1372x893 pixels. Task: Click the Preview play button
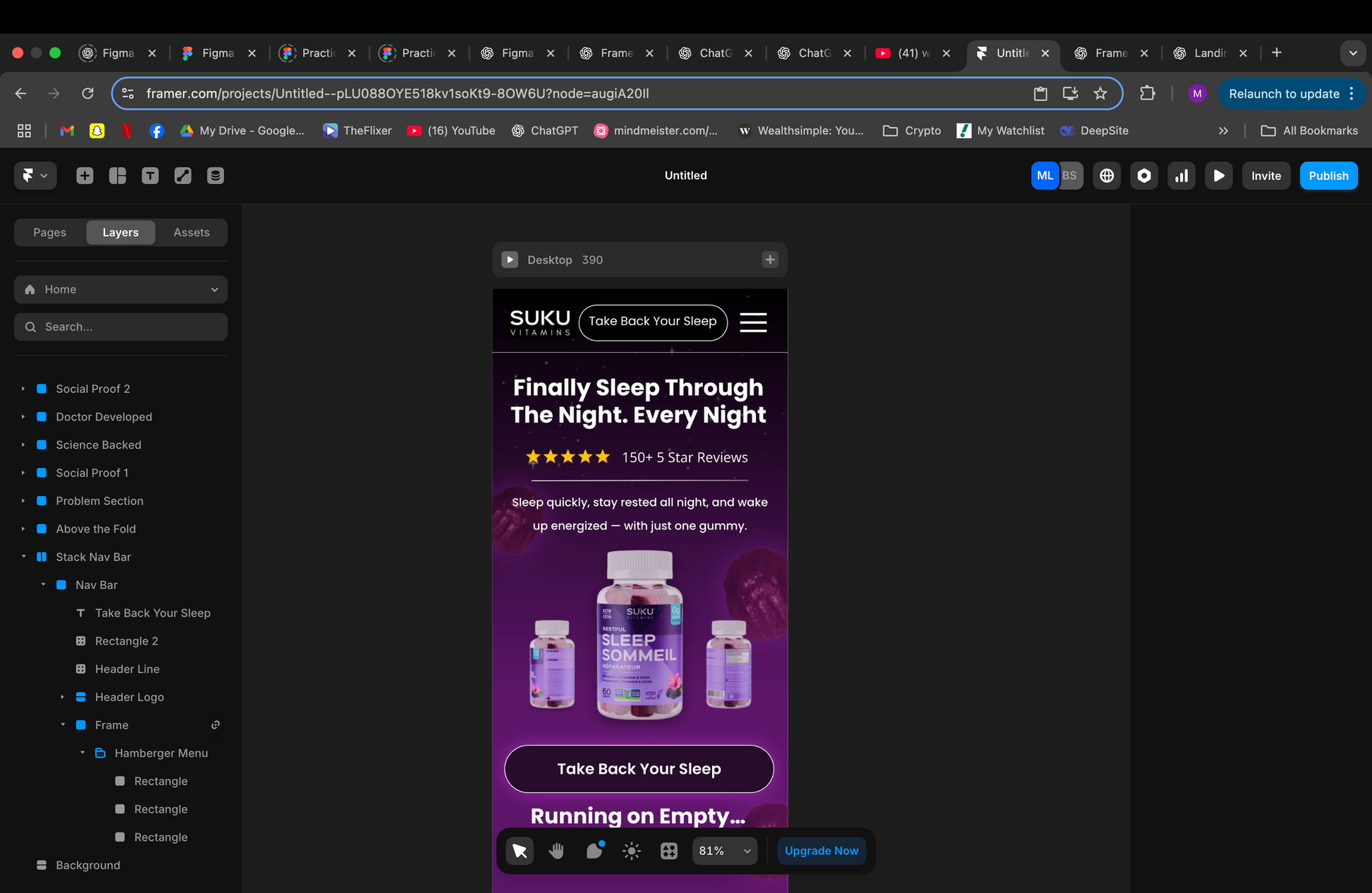pos(1219,176)
